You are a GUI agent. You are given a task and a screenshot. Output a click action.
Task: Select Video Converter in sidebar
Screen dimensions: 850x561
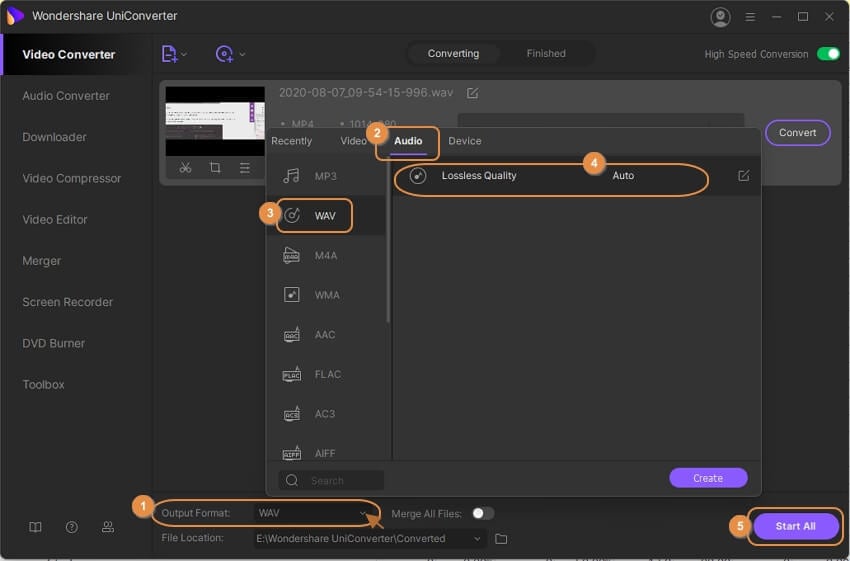tap(69, 55)
